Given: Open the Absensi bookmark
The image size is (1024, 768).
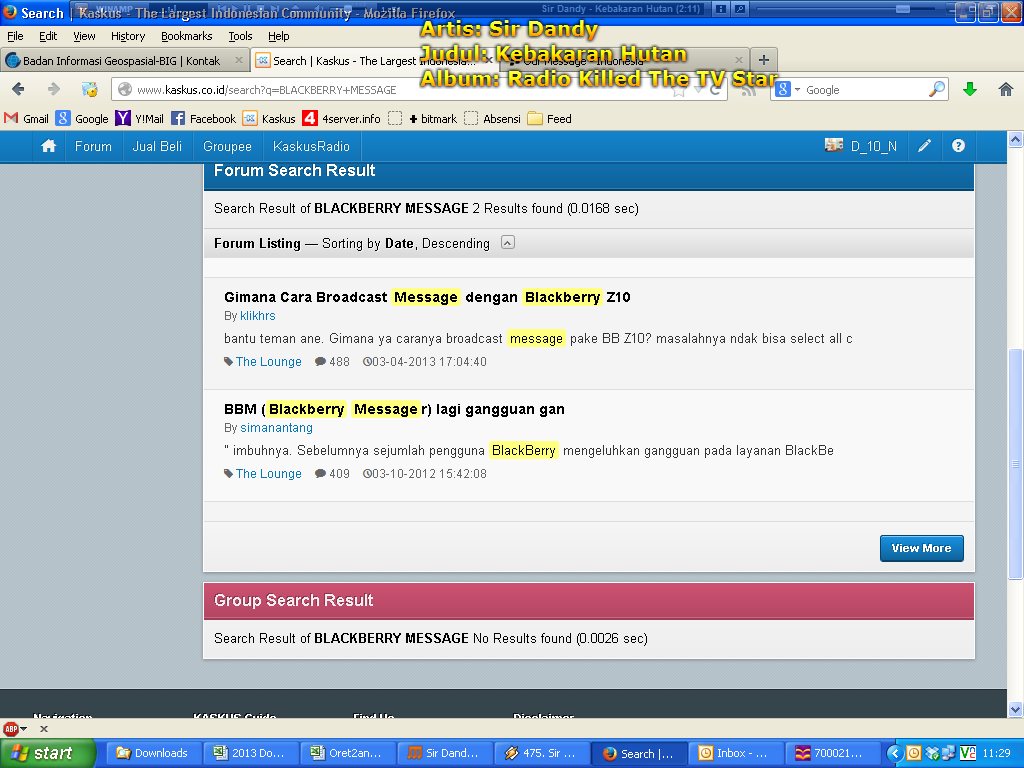Looking at the screenshot, I should [492, 118].
